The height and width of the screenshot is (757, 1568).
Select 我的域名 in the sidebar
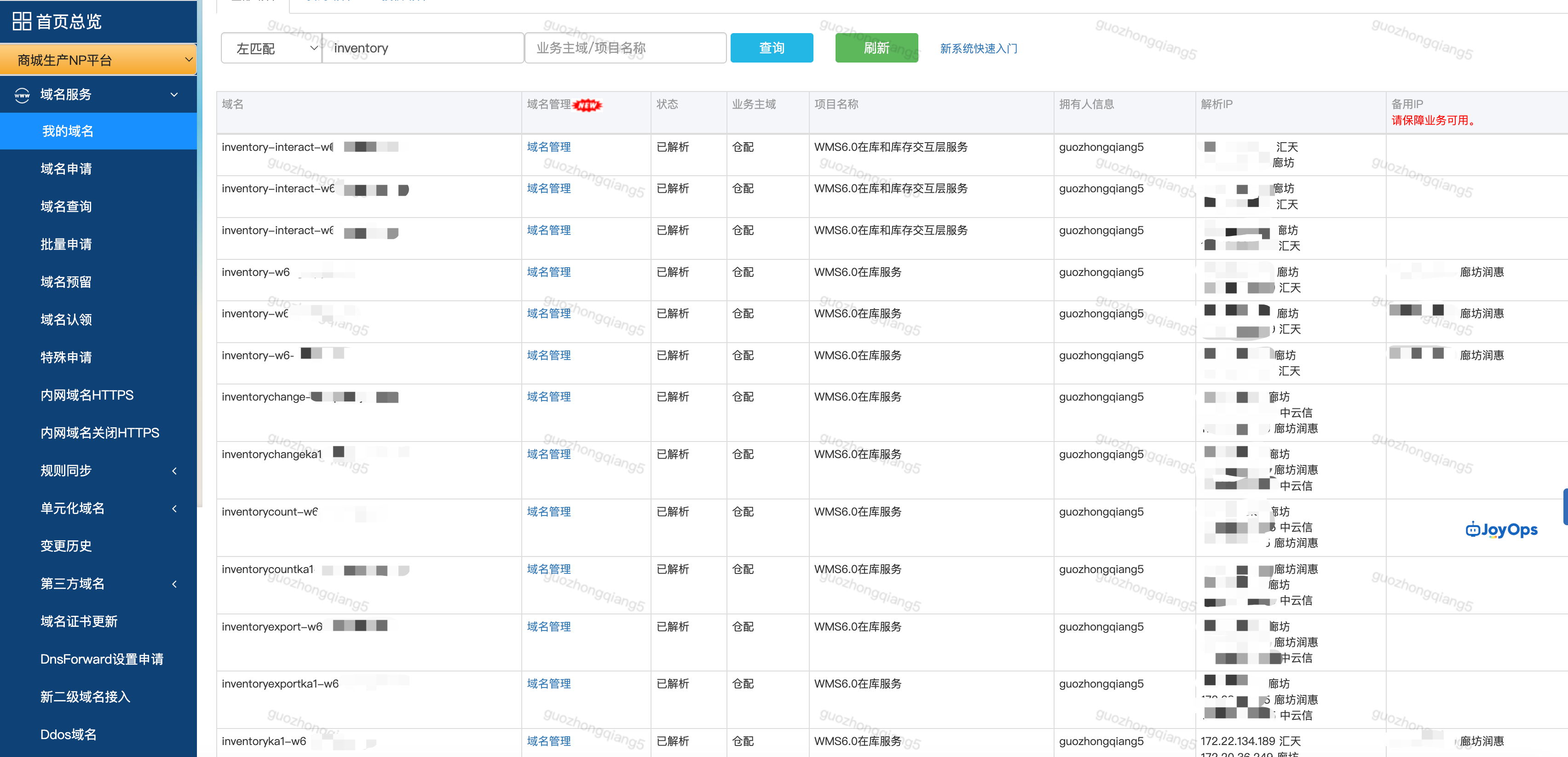coord(68,132)
